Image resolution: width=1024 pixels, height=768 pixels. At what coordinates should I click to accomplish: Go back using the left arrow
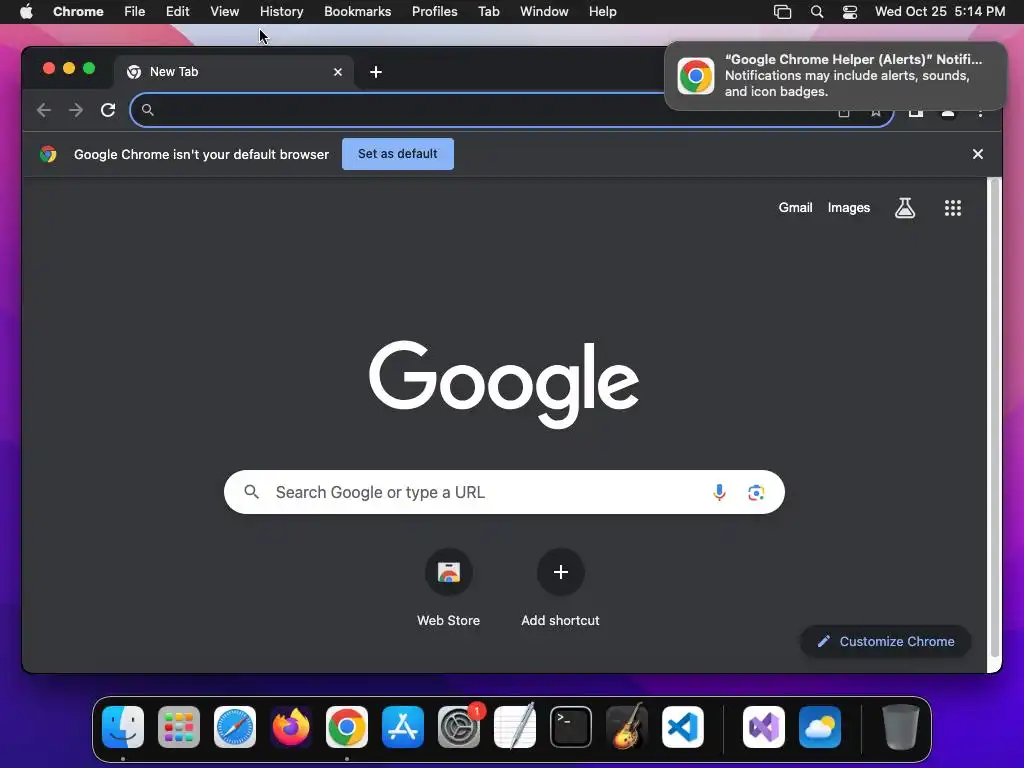tap(44, 110)
